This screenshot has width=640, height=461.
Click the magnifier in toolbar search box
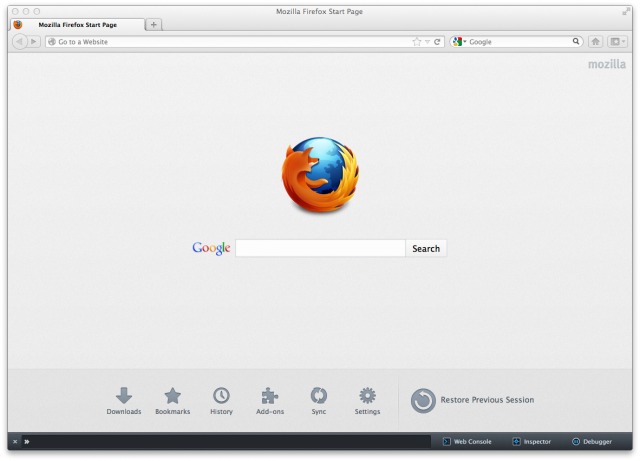click(576, 41)
